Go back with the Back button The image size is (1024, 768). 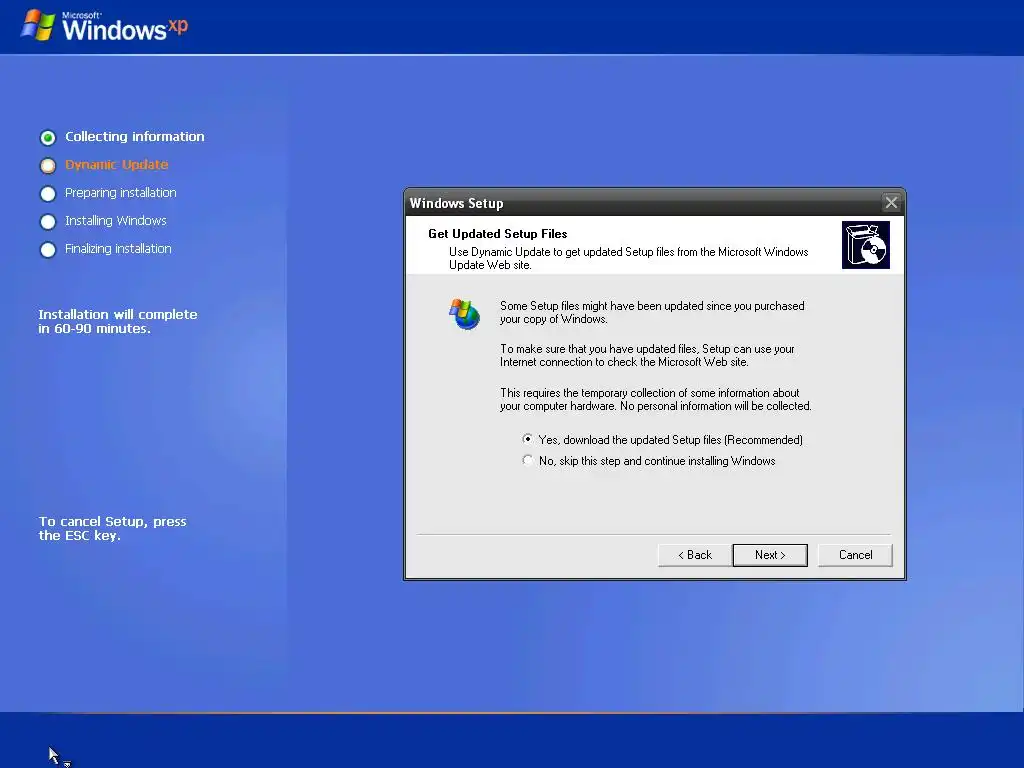(694, 555)
